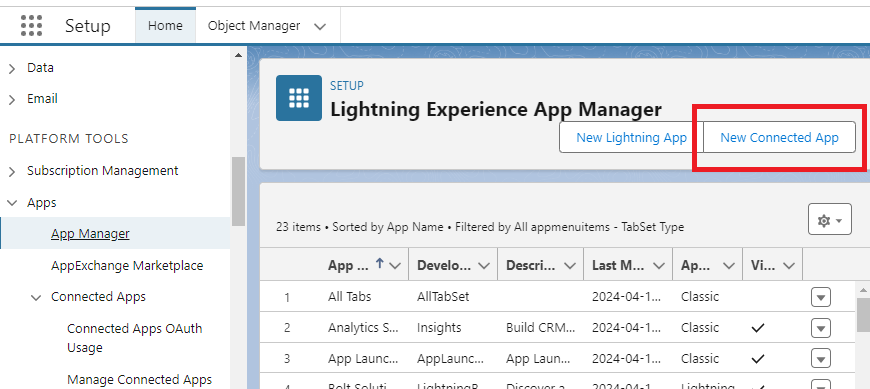Open row actions arrow for App Launcher row
The image size is (870, 389).
point(821,358)
